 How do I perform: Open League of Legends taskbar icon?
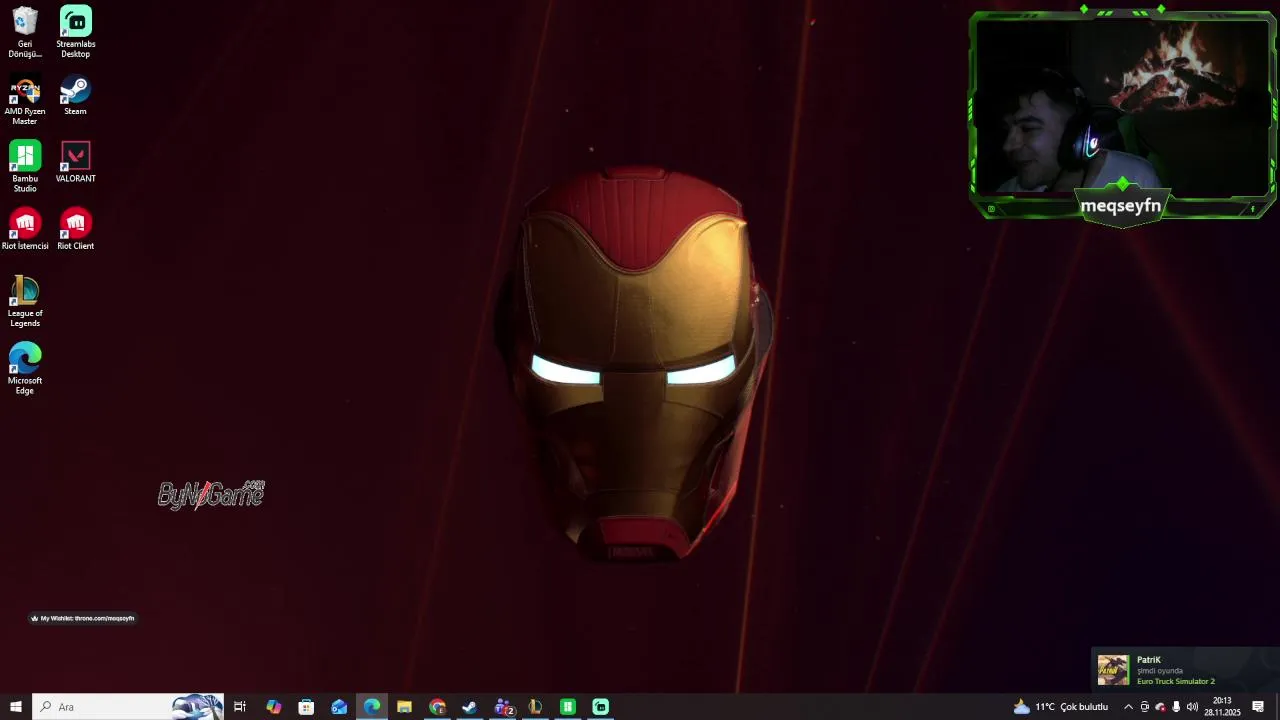[x=535, y=707]
